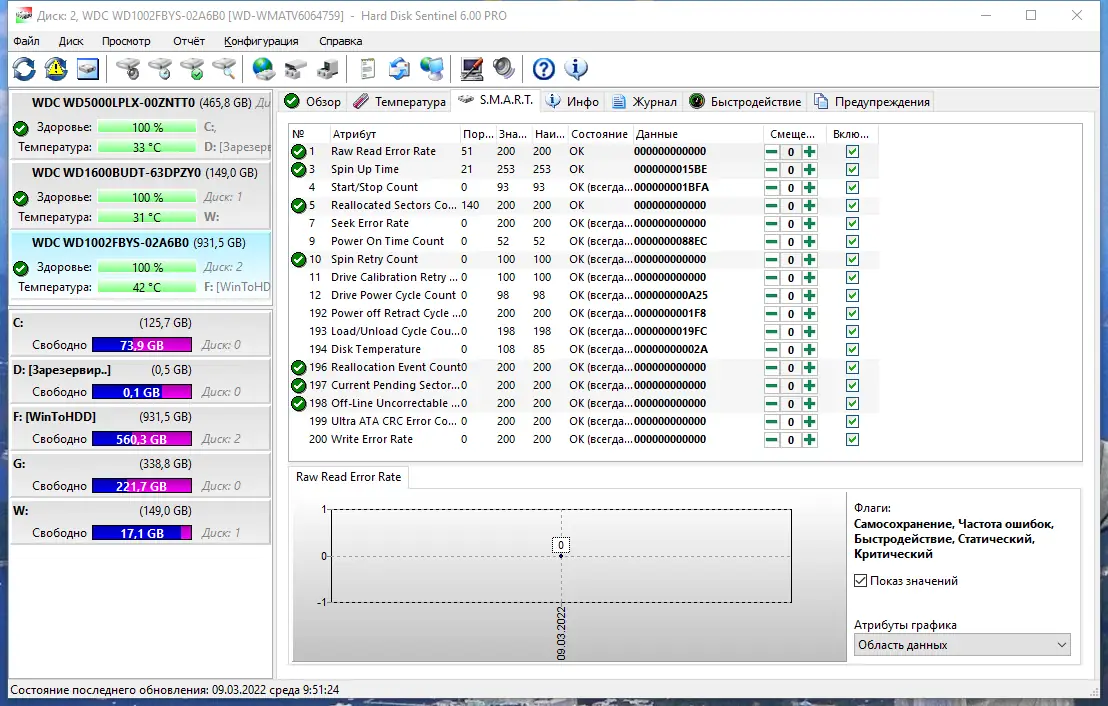Sort by the Данные column header
The height and width of the screenshot is (706, 1108).
coord(697,134)
